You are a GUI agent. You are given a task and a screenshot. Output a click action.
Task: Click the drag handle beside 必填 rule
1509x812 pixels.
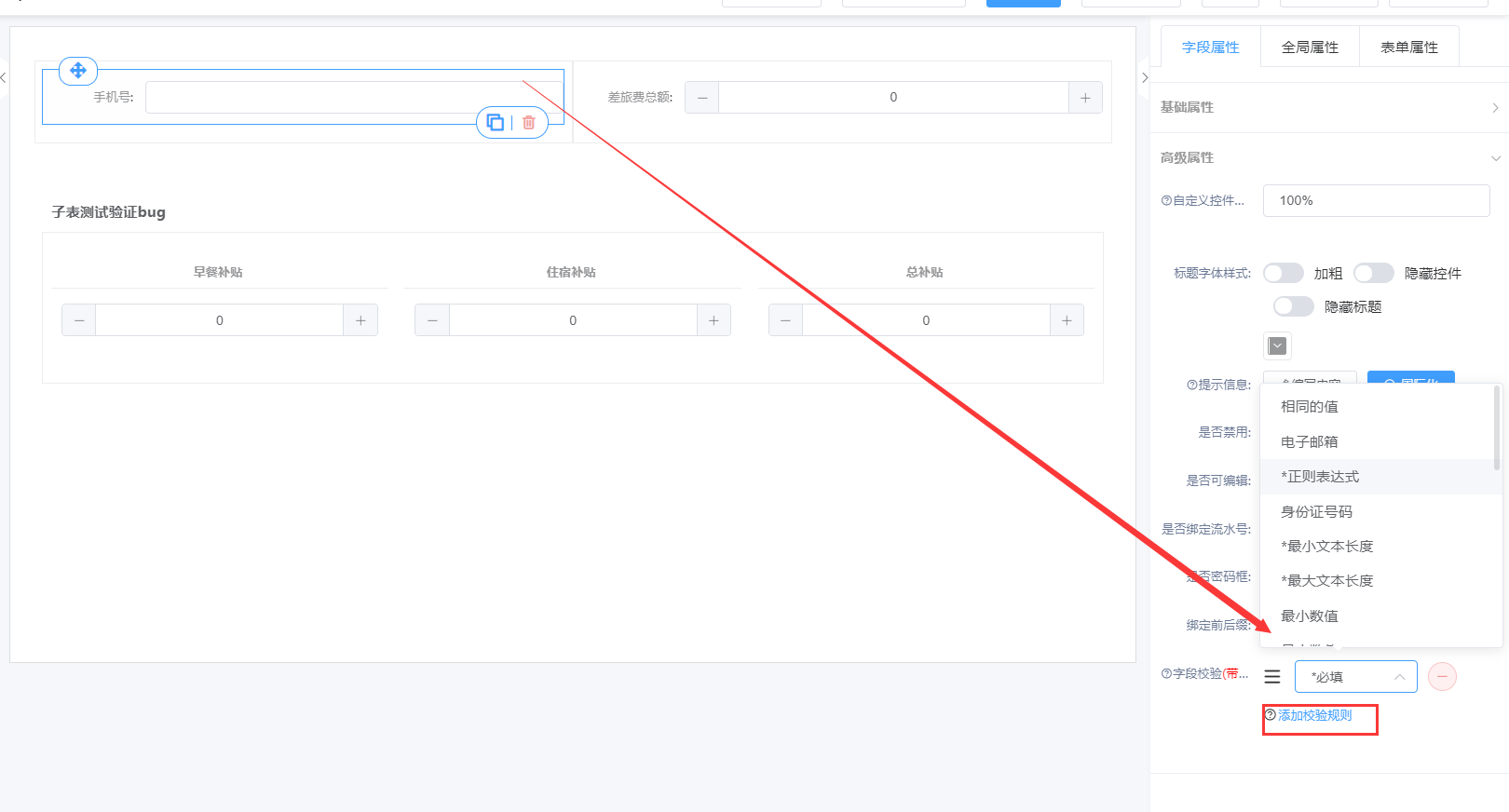tap(1272, 677)
